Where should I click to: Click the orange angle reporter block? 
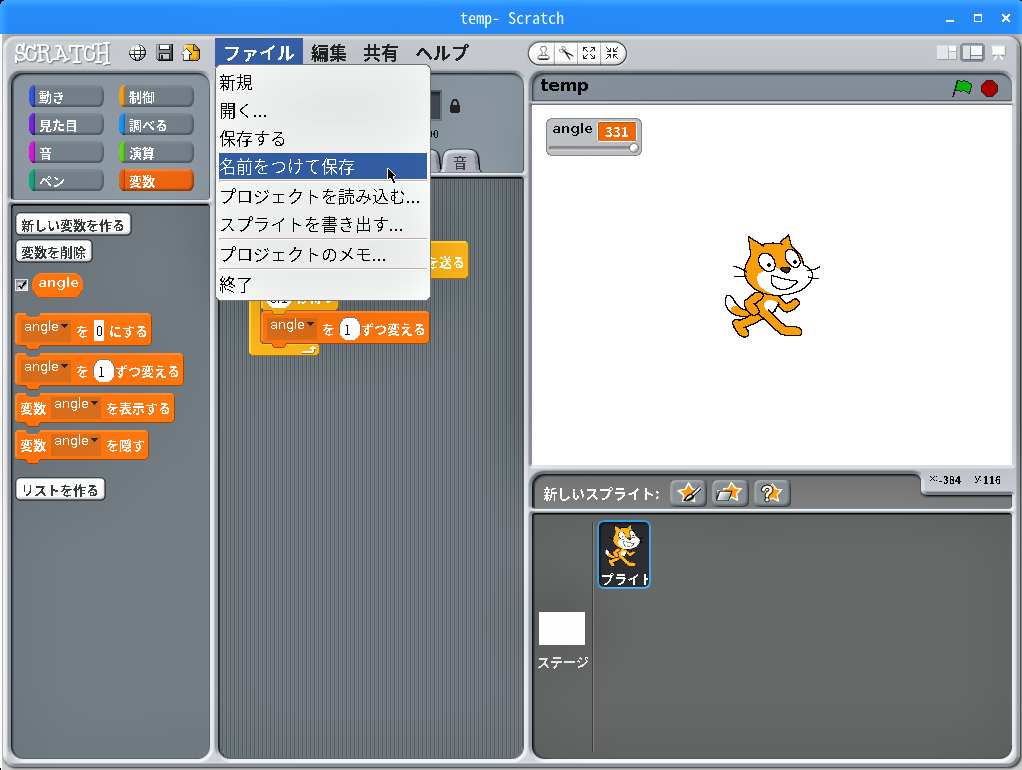58,284
